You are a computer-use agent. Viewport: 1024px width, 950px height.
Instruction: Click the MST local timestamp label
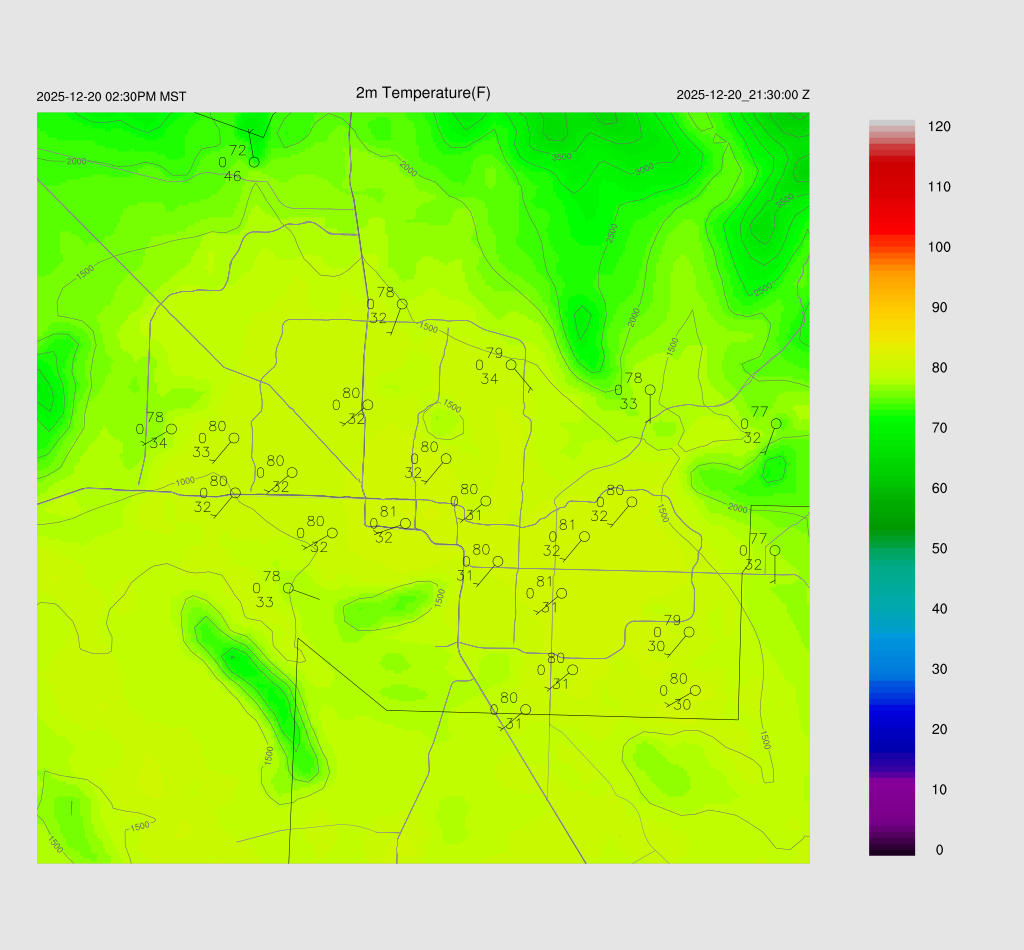pyautogui.click(x=111, y=97)
